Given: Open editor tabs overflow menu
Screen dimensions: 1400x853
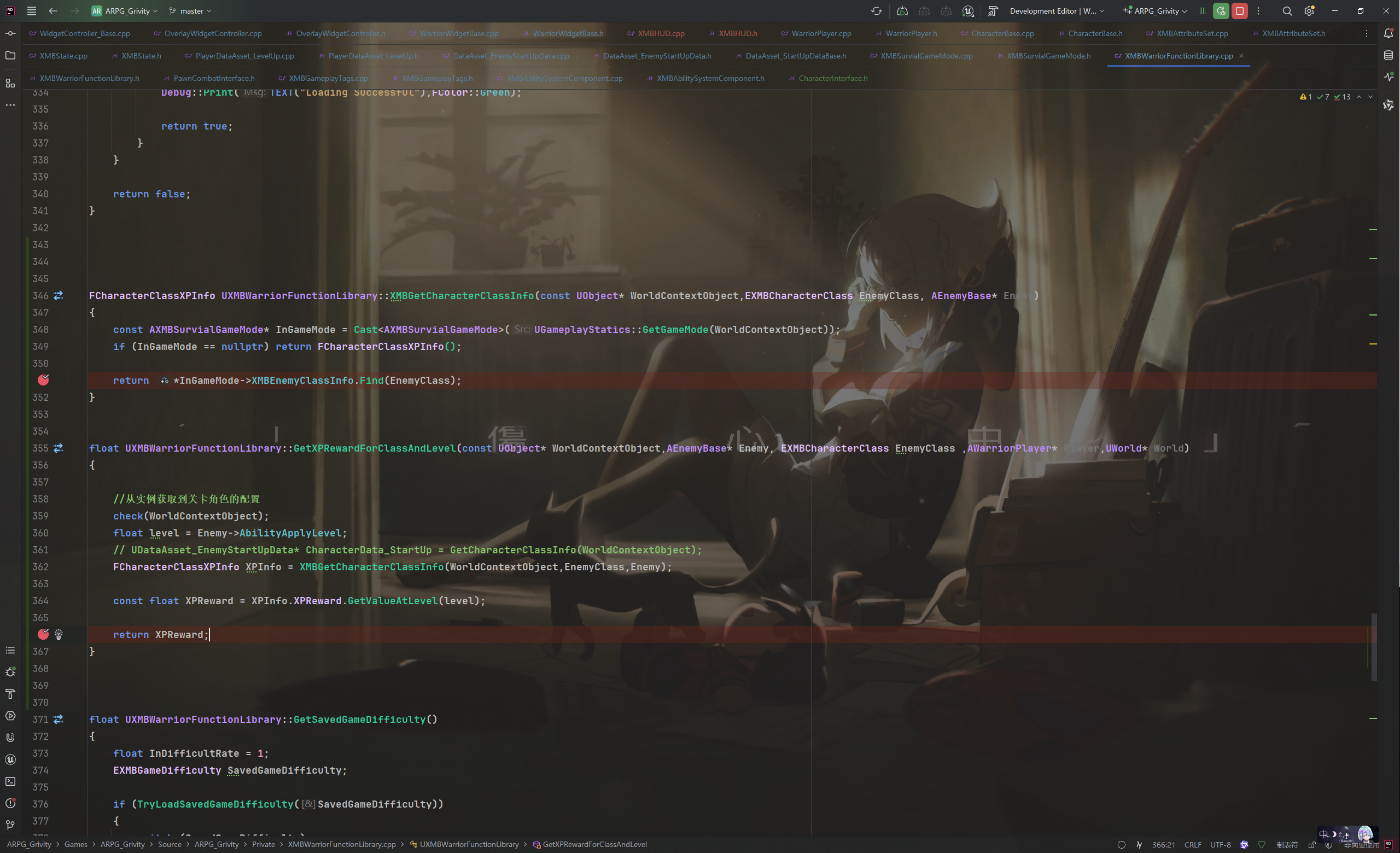Looking at the screenshot, I should tap(1367, 33).
